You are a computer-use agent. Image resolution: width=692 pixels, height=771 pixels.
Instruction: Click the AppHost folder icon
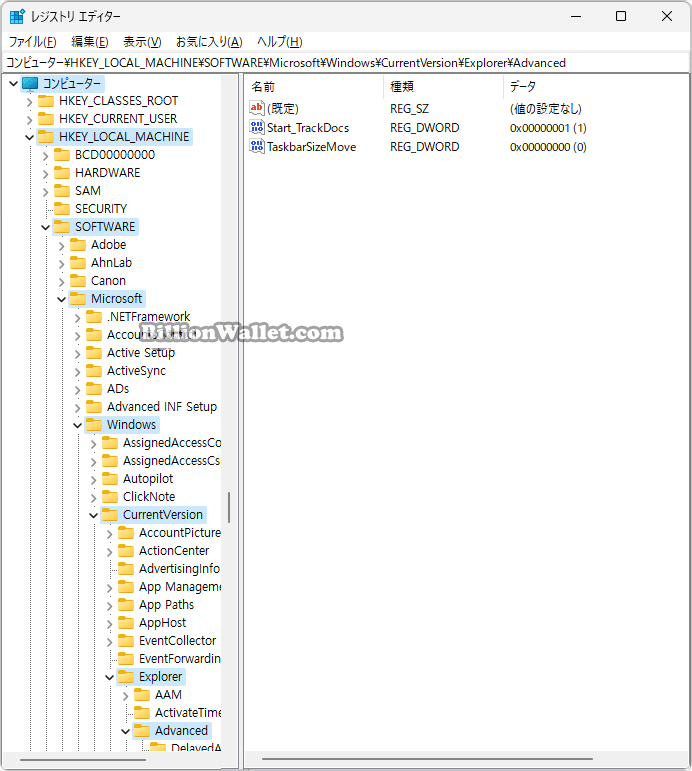pyautogui.click(x=126, y=623)
